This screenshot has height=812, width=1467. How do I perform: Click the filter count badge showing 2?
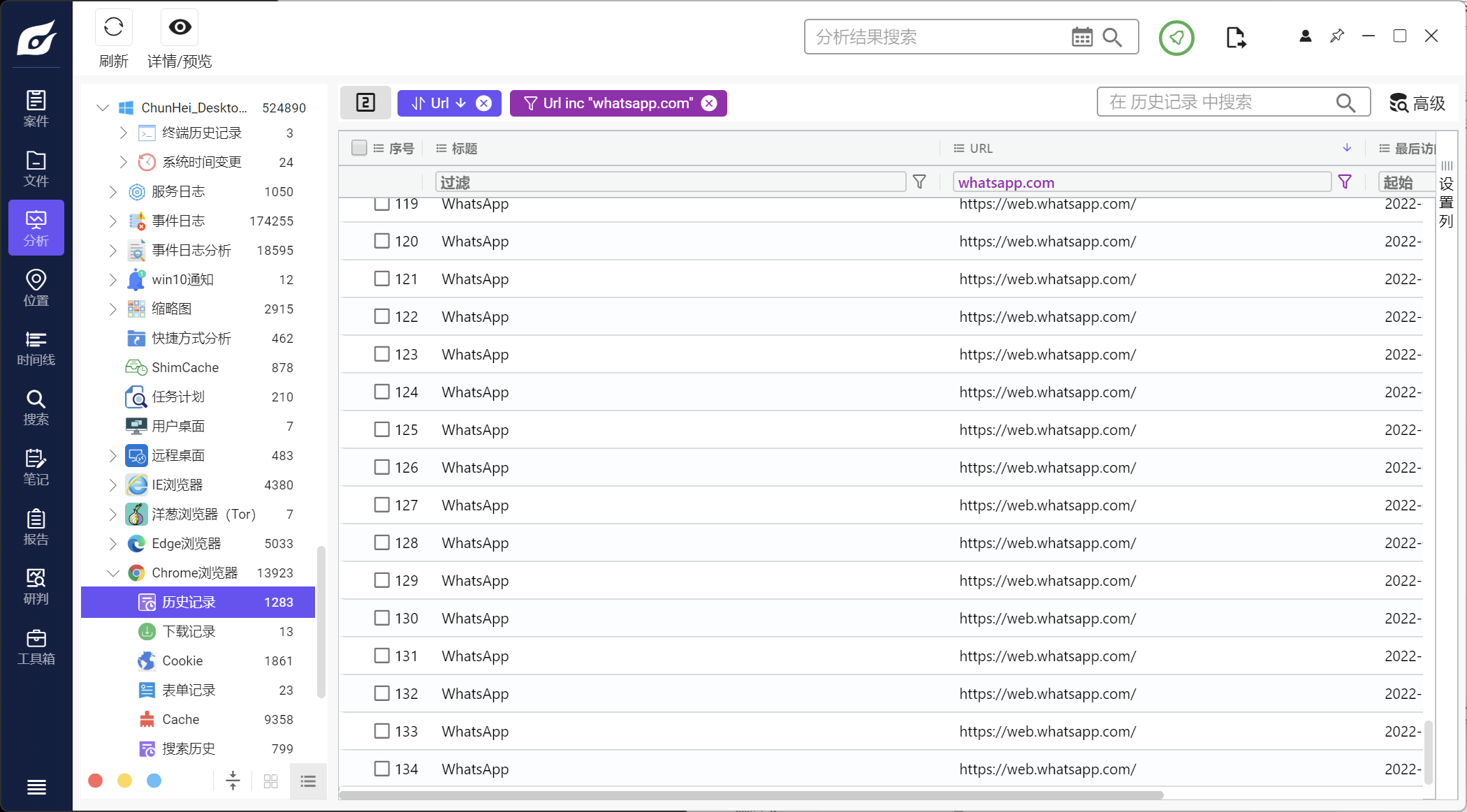coord(365,103)
